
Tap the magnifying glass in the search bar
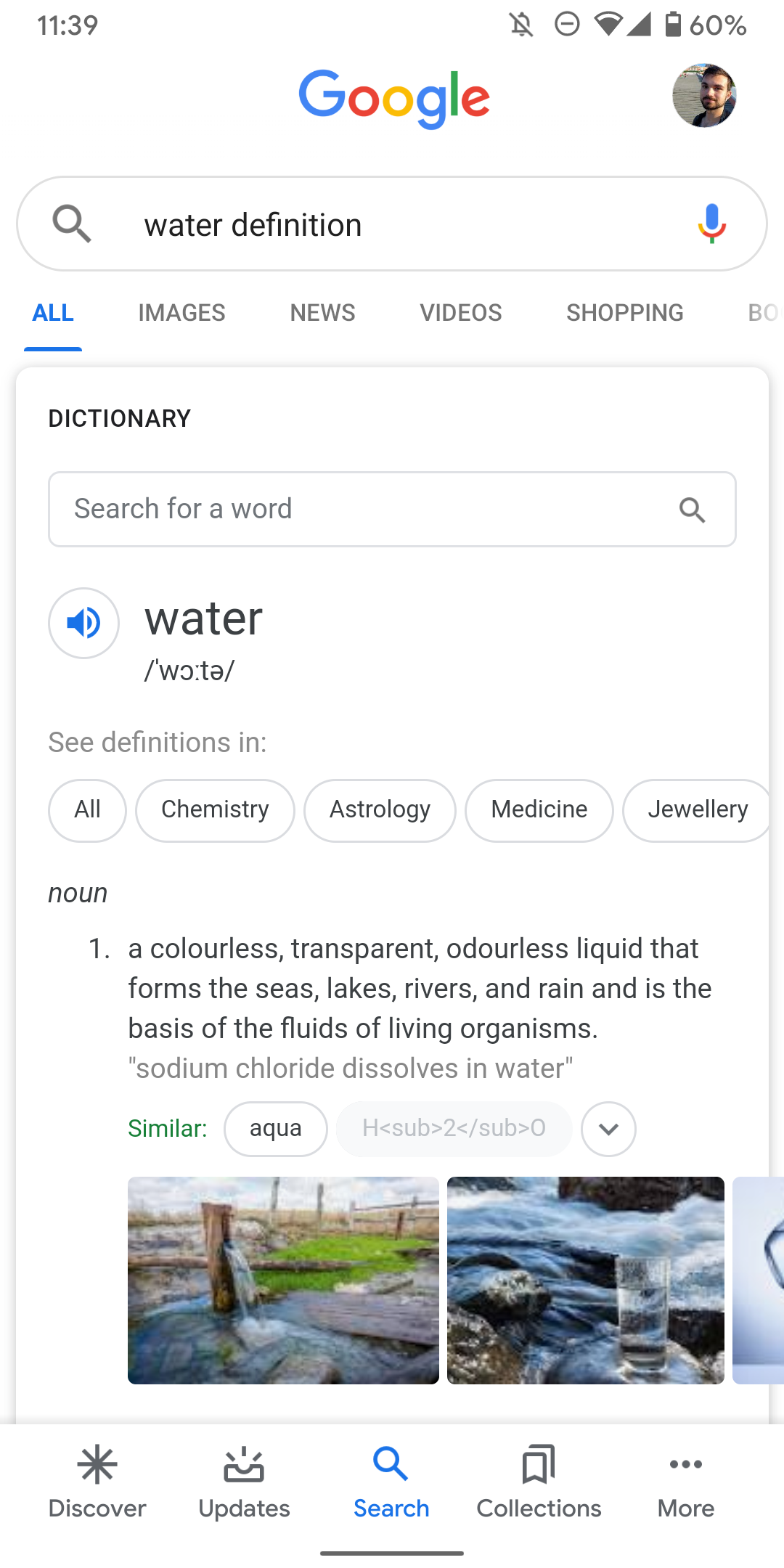(71, 224)
